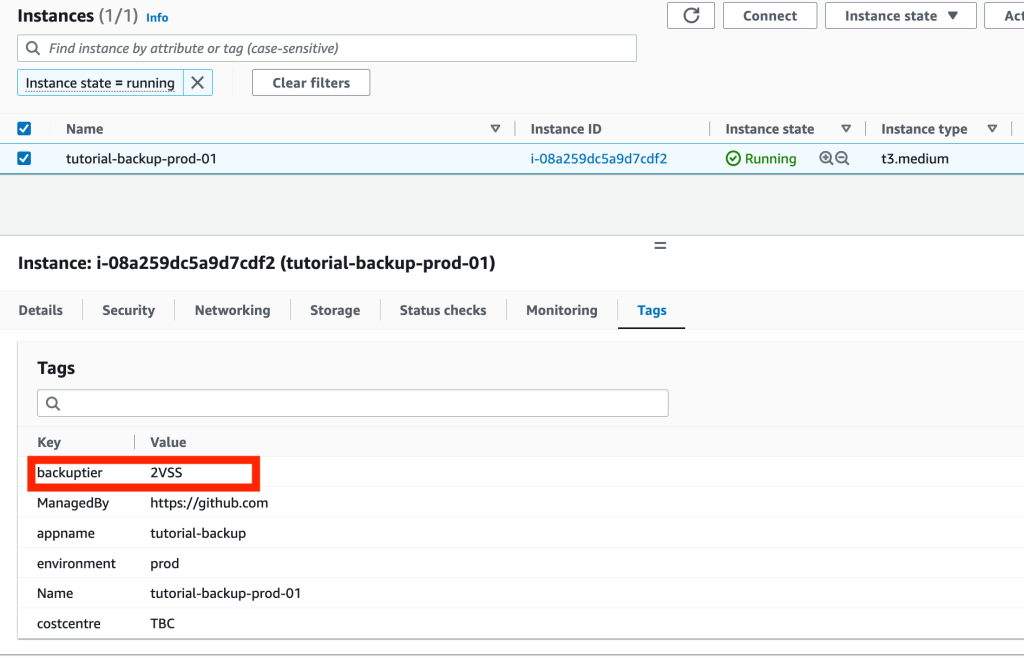
Task: Click the zoom-out magnifier beside Running
Action: coord(842,158)
